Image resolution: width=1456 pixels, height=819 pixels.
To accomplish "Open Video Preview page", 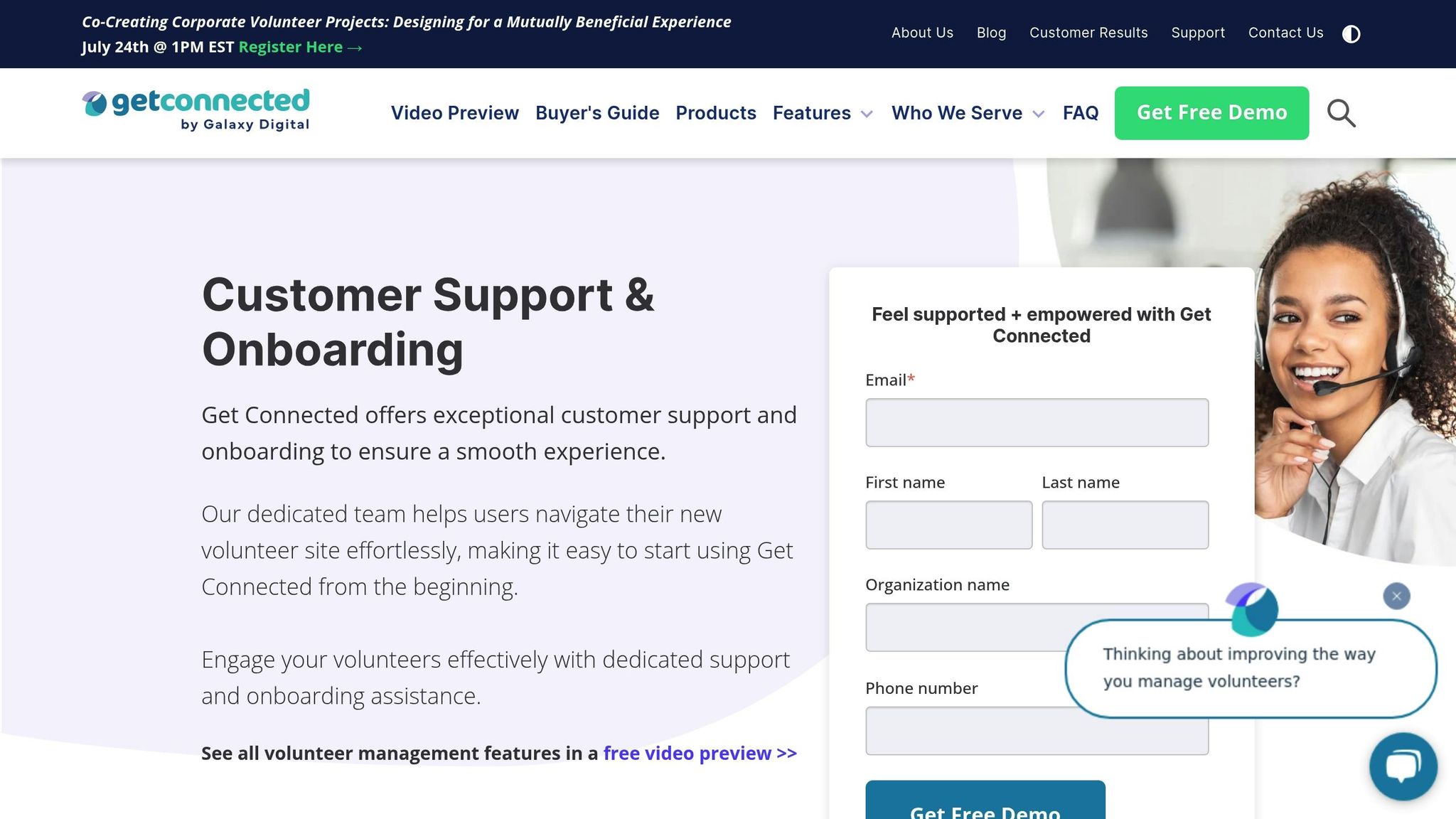I will click(x=455, y=113).
